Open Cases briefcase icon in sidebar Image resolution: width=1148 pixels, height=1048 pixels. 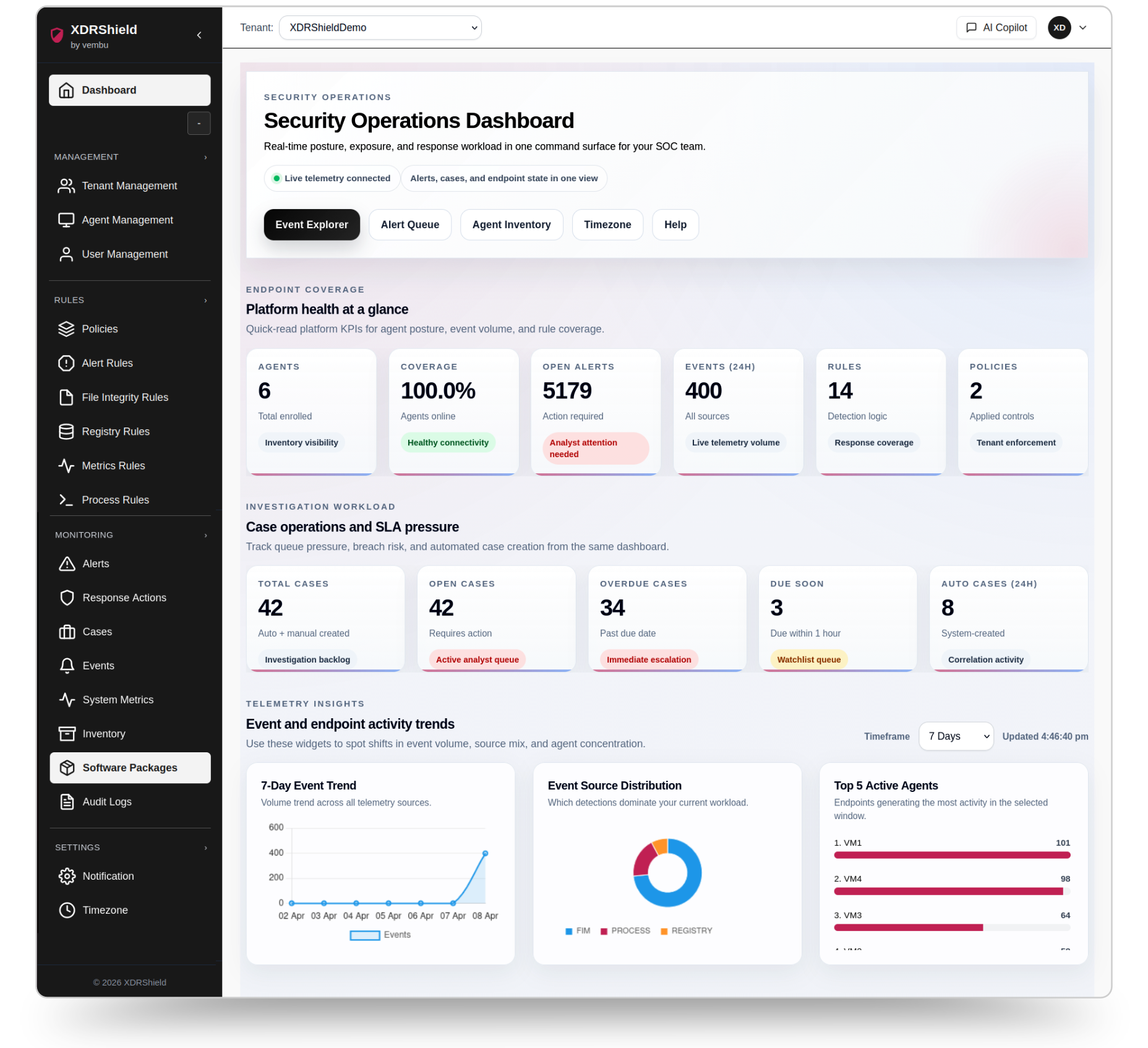(x=67, y=632)
